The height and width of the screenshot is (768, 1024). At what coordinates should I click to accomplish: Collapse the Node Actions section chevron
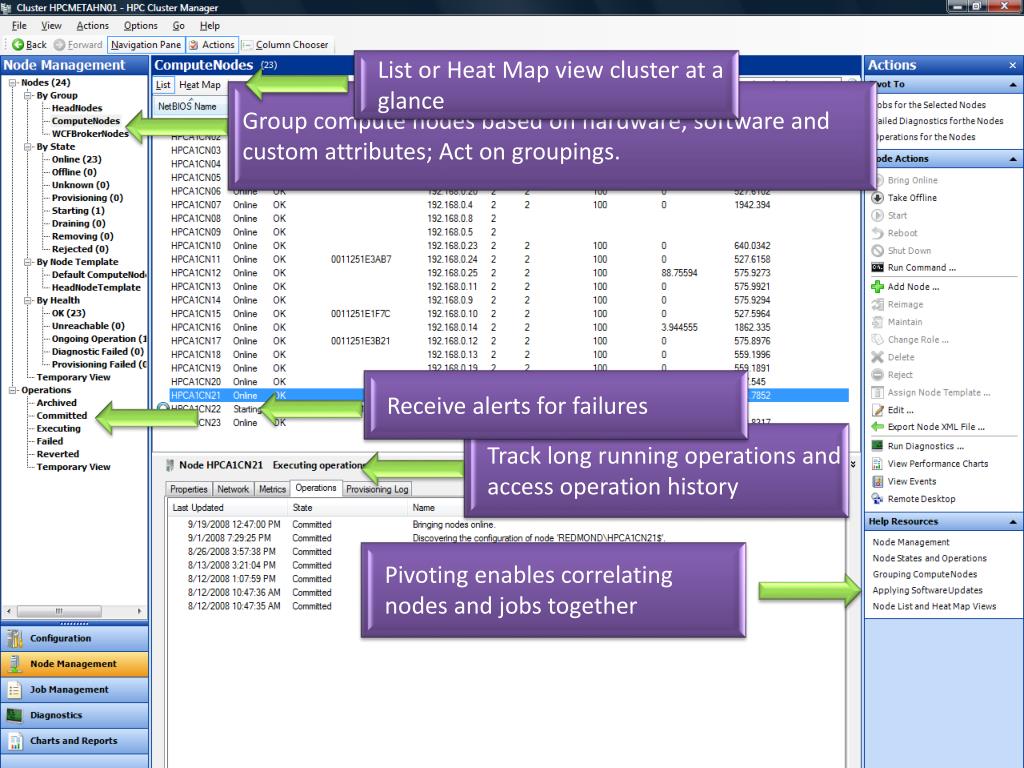click(1012, 159)
